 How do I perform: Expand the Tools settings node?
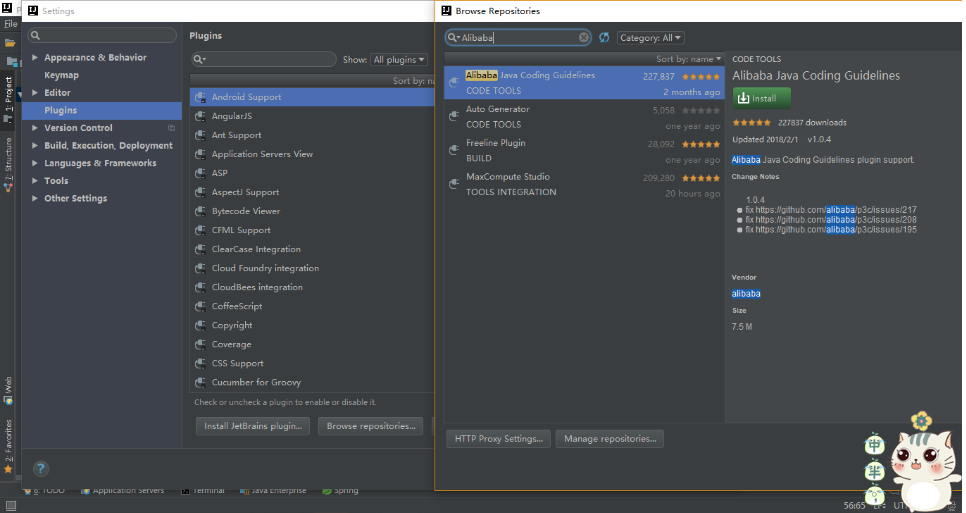tap(35, 180)
